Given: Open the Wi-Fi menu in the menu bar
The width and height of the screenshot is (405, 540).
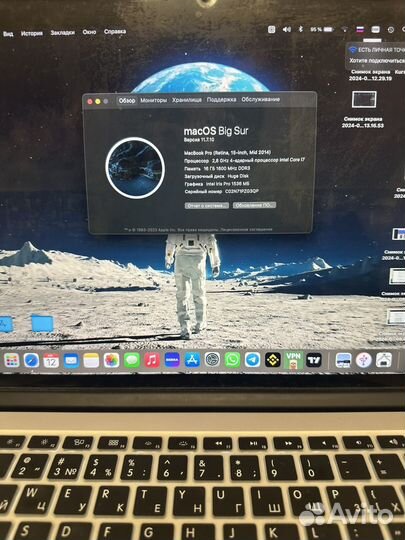Looking at the screenshot, I should tap(344, 30).
